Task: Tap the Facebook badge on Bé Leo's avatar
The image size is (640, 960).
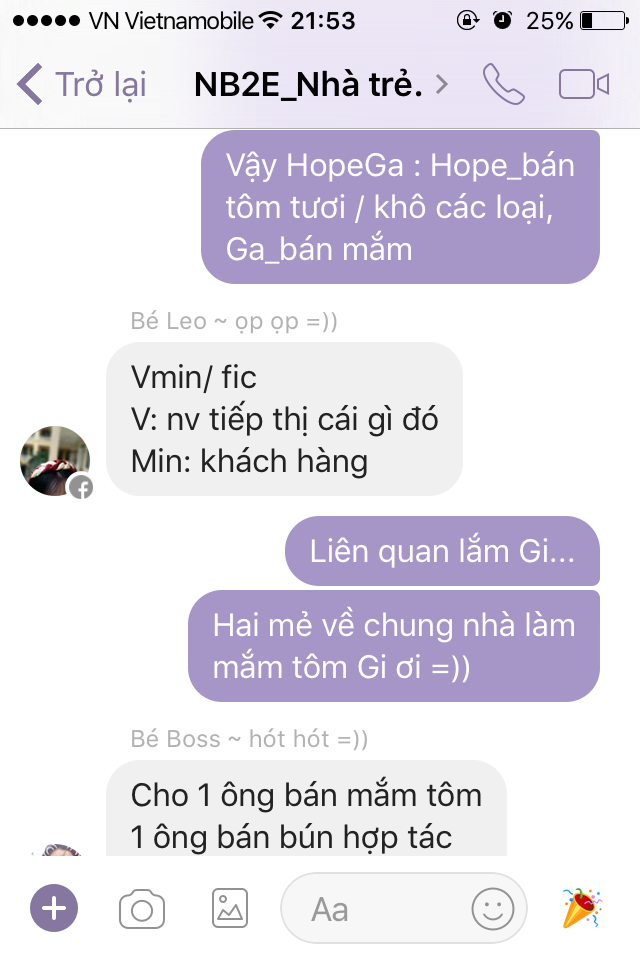Action: pyautogui.click(x=81, y=487)
